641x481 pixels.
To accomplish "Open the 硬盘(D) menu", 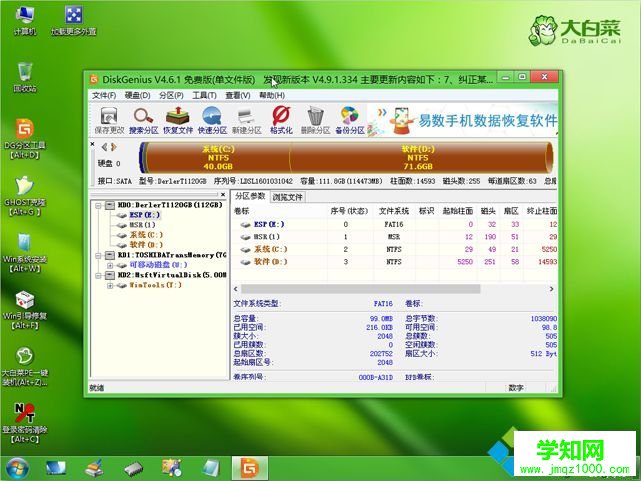I will pyautogui.click(x=137, y=95).
